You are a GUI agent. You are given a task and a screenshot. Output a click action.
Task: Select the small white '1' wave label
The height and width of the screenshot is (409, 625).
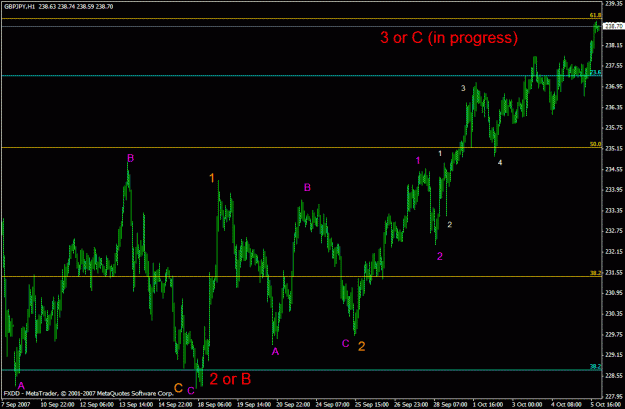click(x=440, y=153)
